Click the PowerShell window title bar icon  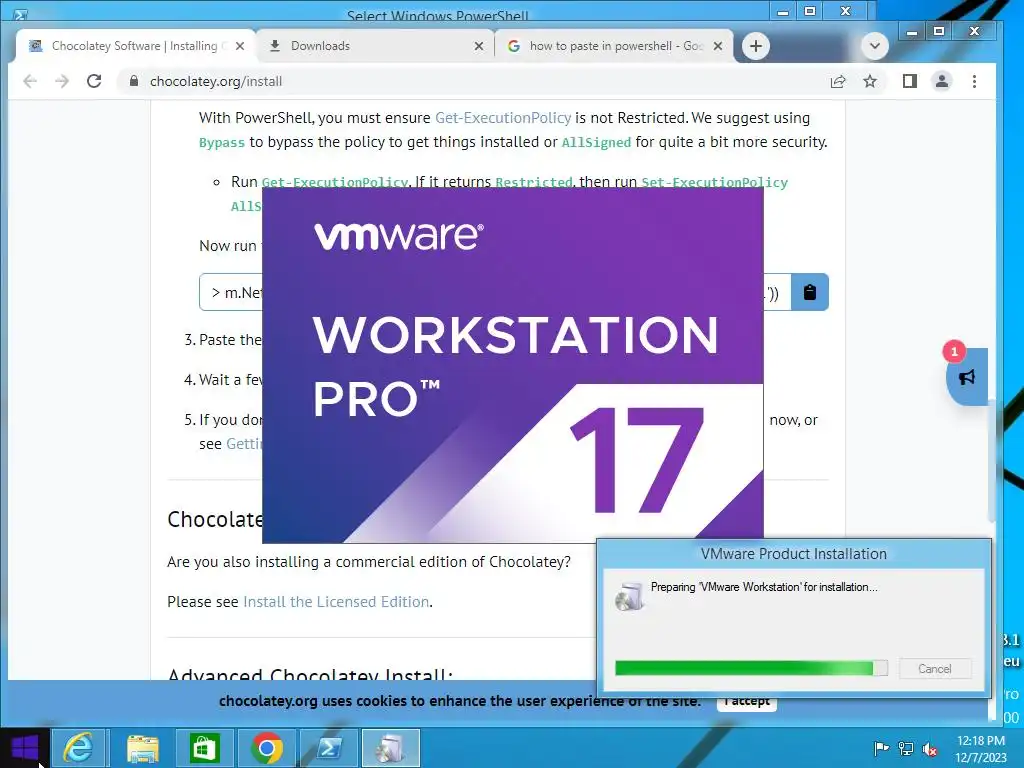pyautogui.click(x=20, y=14)
